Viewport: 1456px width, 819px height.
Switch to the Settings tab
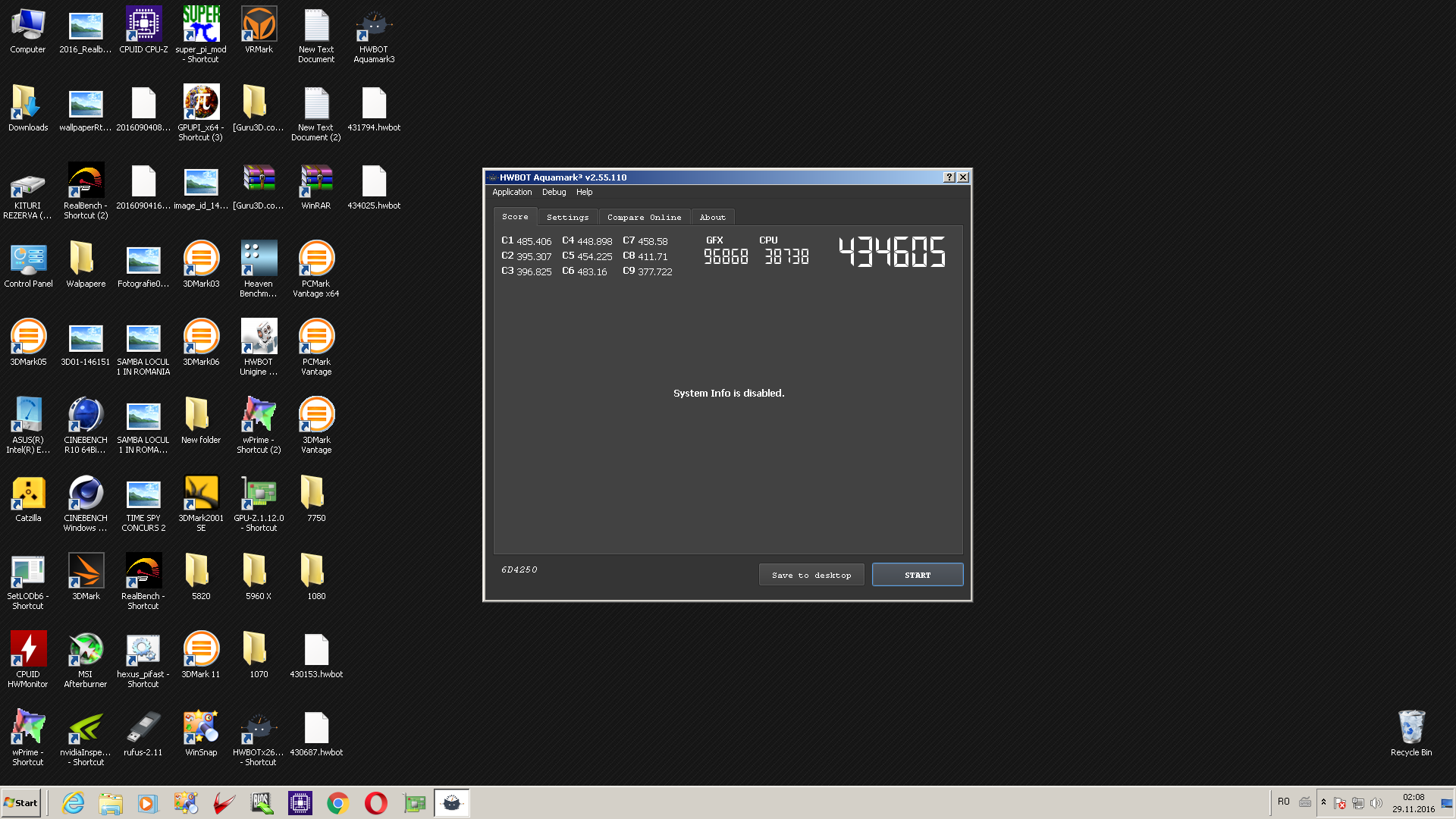coord(567,217)
